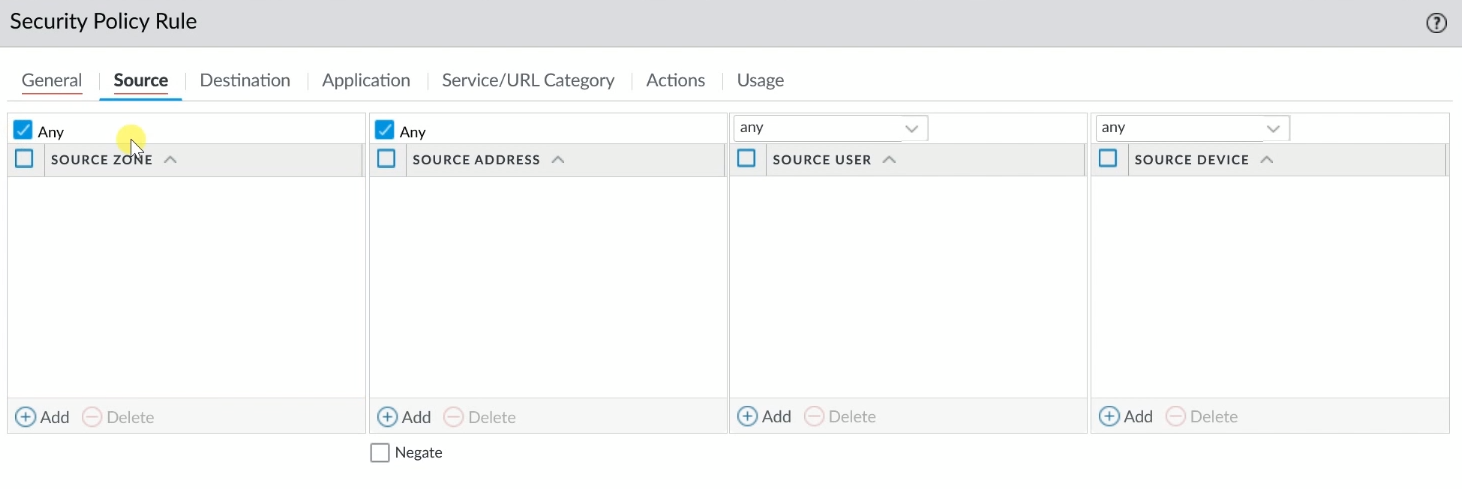Open the Source Device any dropdown
Screen dimensions: 1462x489
click(1192, 128)
